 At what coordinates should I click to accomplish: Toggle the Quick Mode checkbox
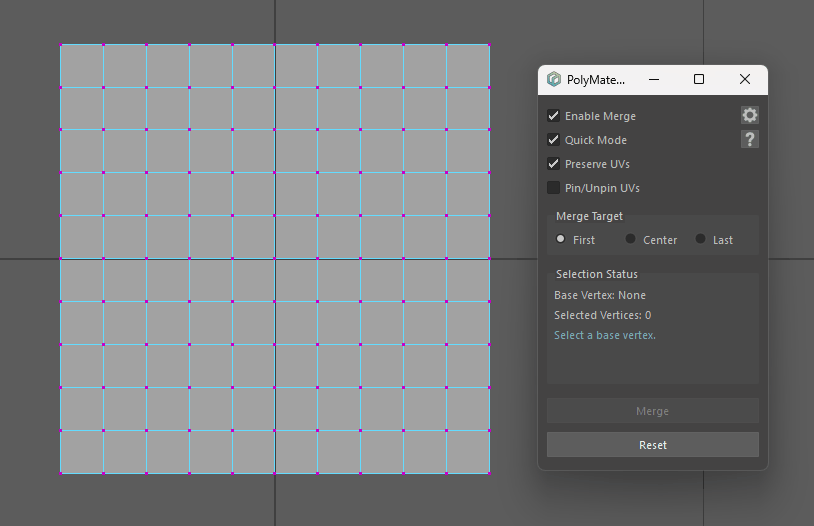554,140
